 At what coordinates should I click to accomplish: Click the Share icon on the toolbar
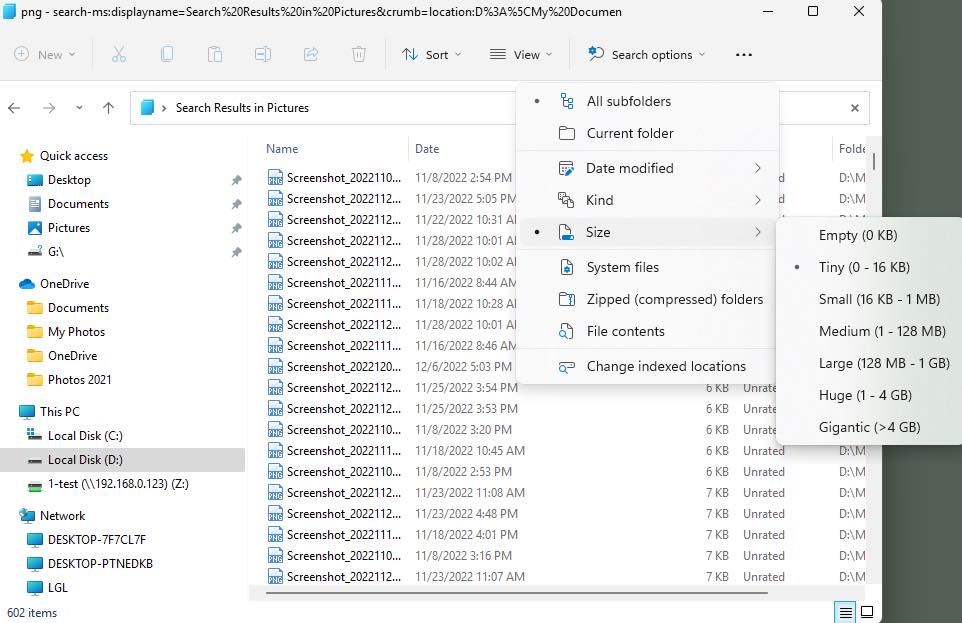click(x=310, y=54)
